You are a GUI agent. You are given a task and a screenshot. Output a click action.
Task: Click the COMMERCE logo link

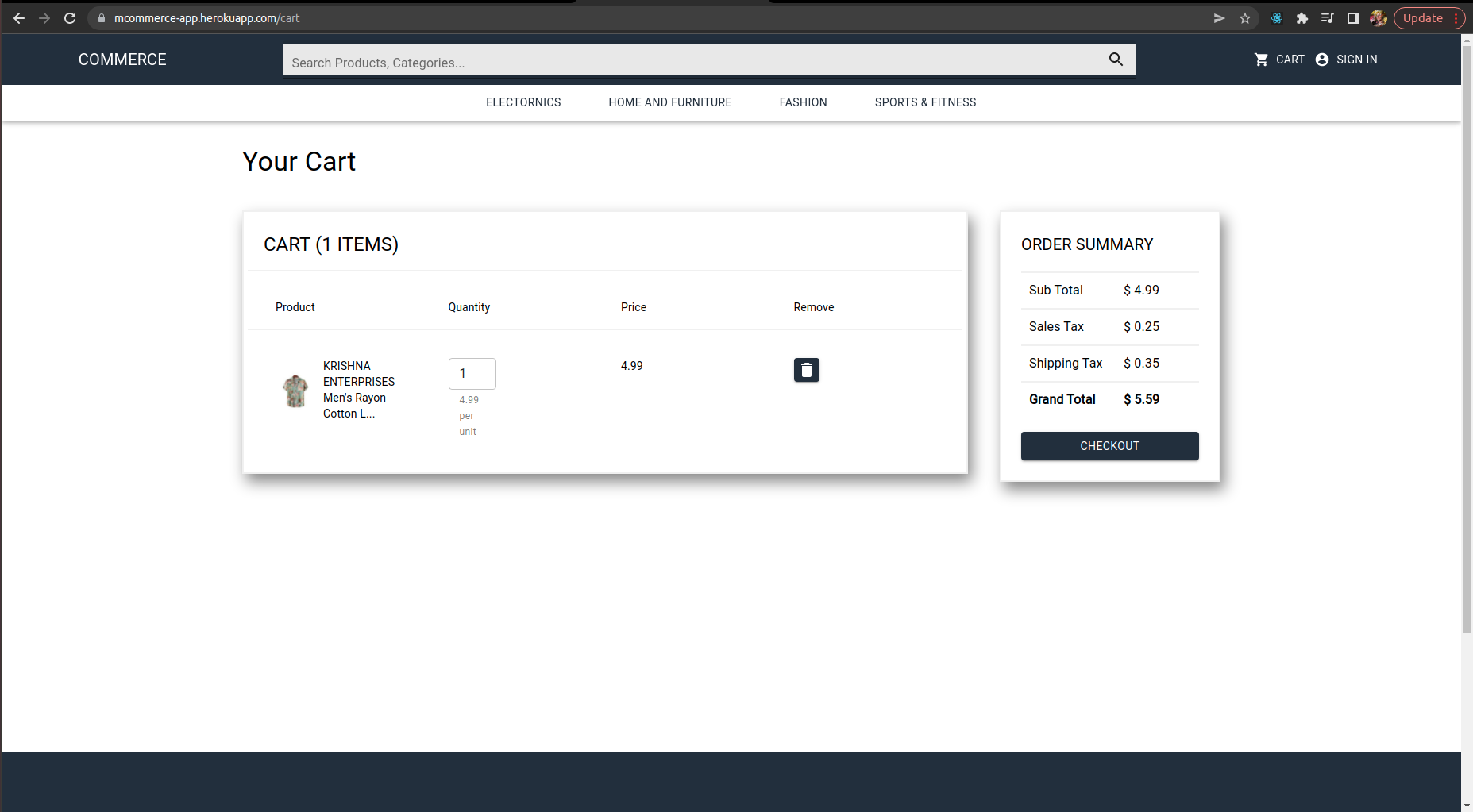point(122,60)
